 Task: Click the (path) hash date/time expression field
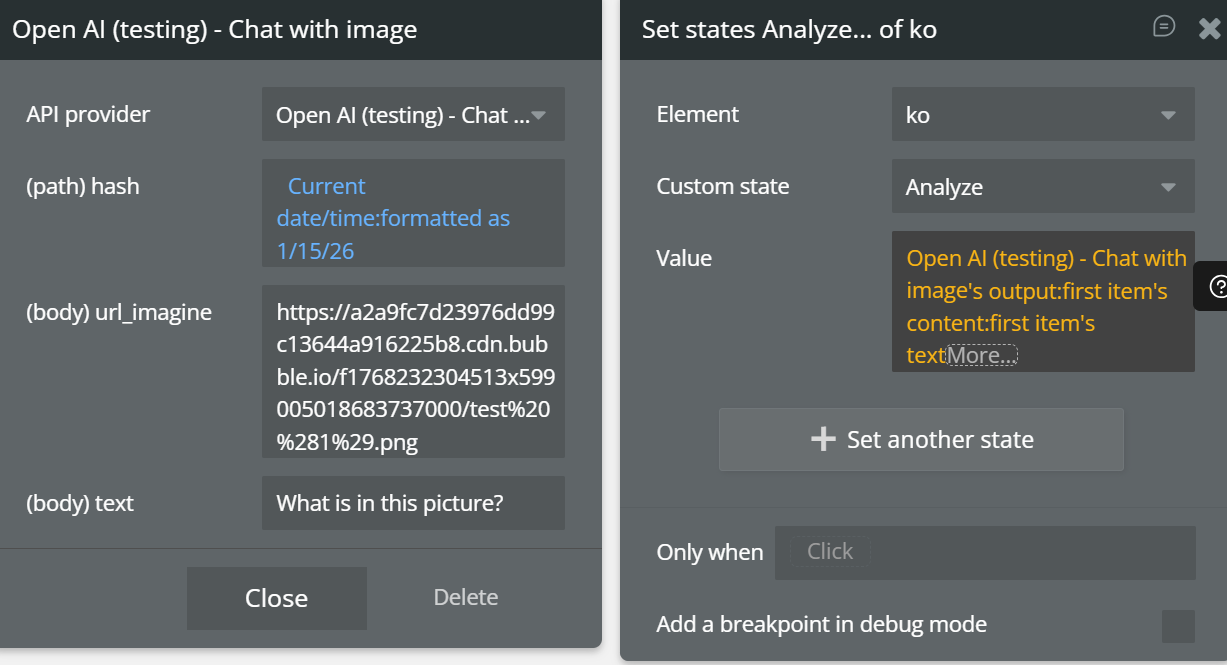[413, 218]
